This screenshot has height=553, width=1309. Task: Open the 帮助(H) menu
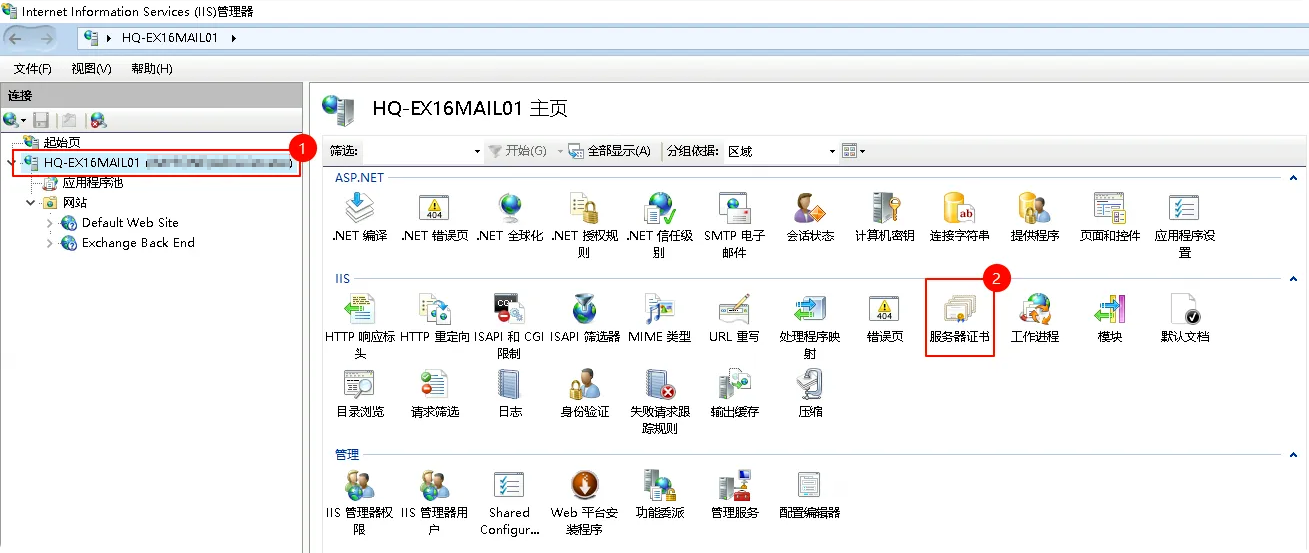(152, 69)
